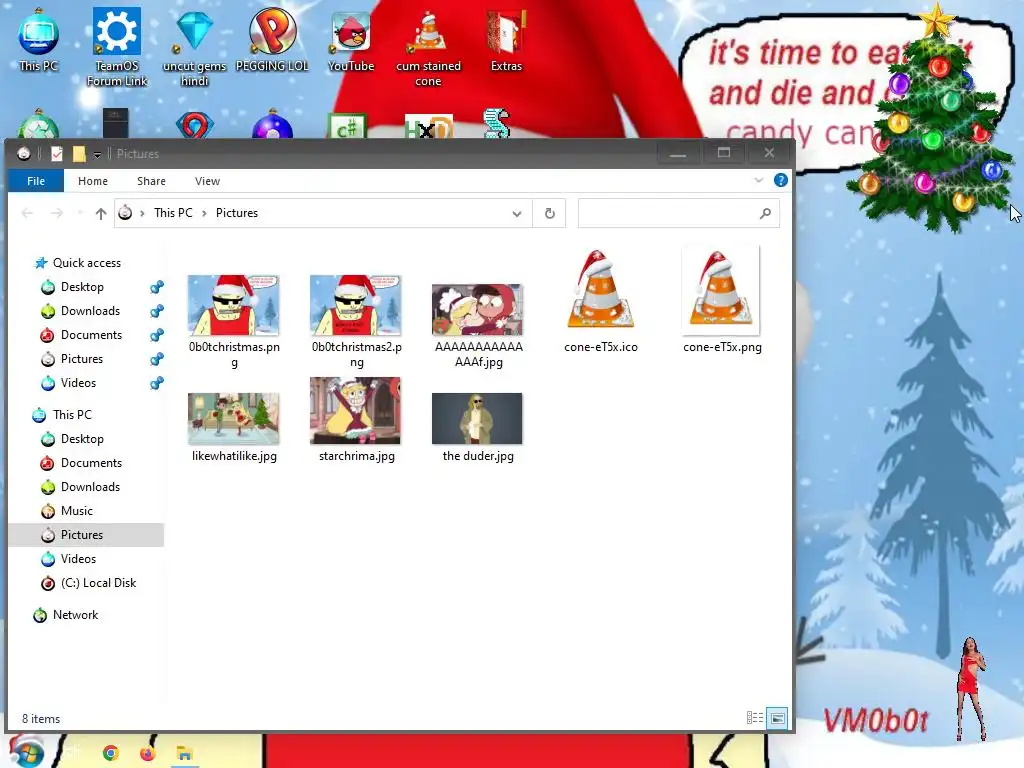The image size is (1024, 768).
Task: Click the Properties icon in quick access toolbar
Action: pyautogui.click(x=57, y=153)
